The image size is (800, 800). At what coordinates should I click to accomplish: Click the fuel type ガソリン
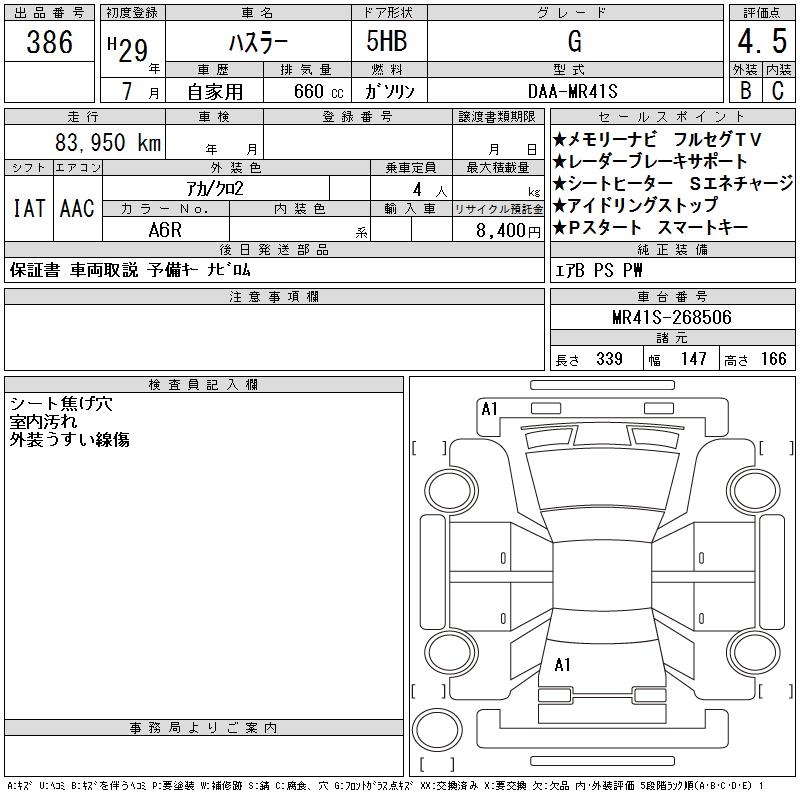click(x=389, y=91)
